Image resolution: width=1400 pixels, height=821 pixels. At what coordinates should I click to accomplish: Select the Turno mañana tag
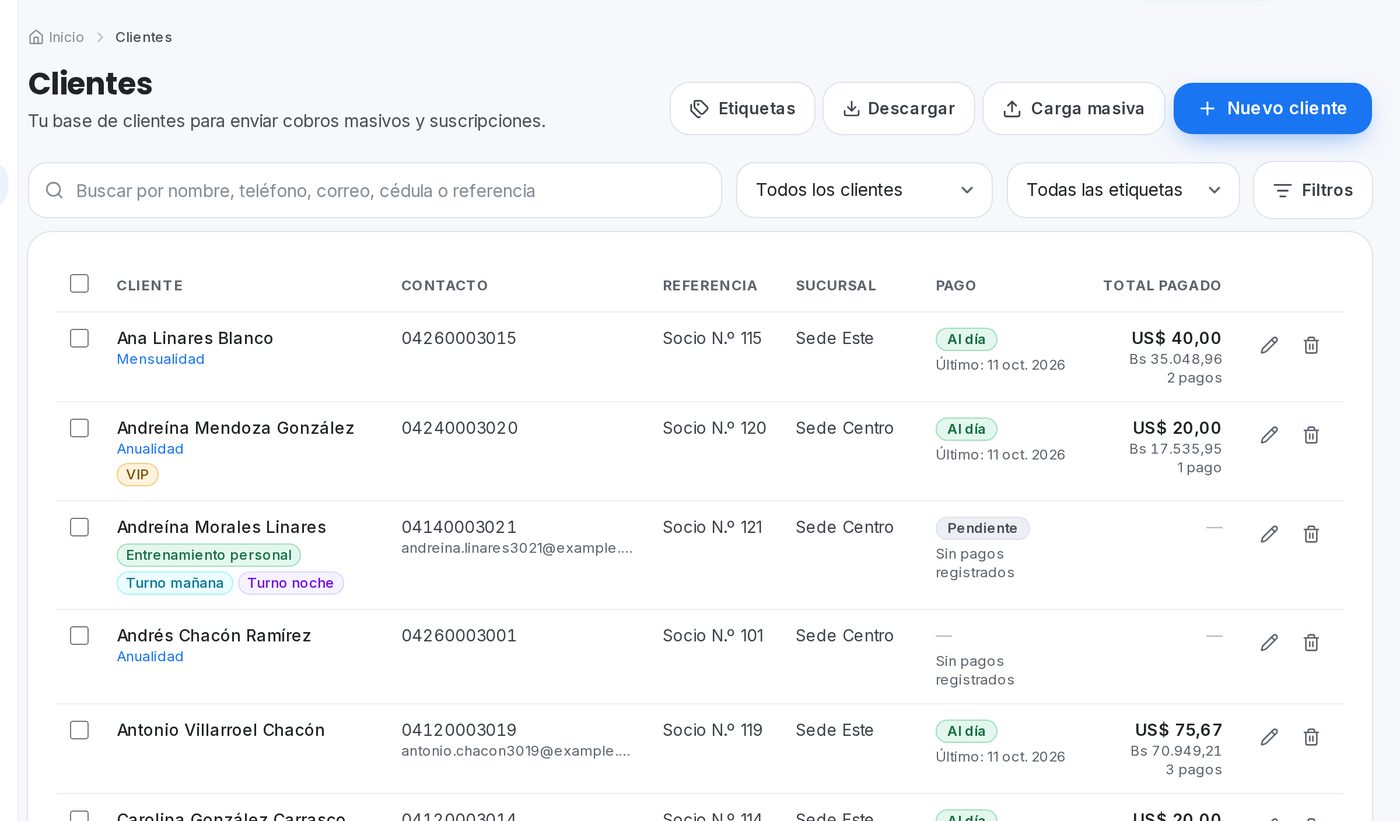(x=174, y=583)
